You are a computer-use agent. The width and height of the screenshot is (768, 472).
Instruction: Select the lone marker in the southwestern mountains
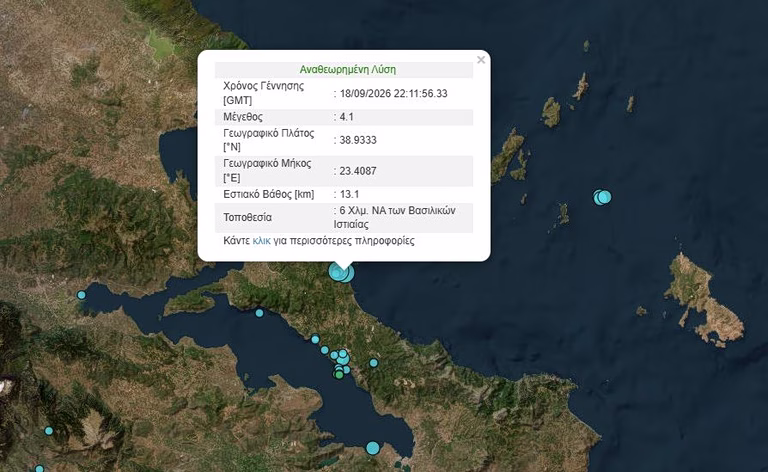pyautogui.click(x=49, y=431)
